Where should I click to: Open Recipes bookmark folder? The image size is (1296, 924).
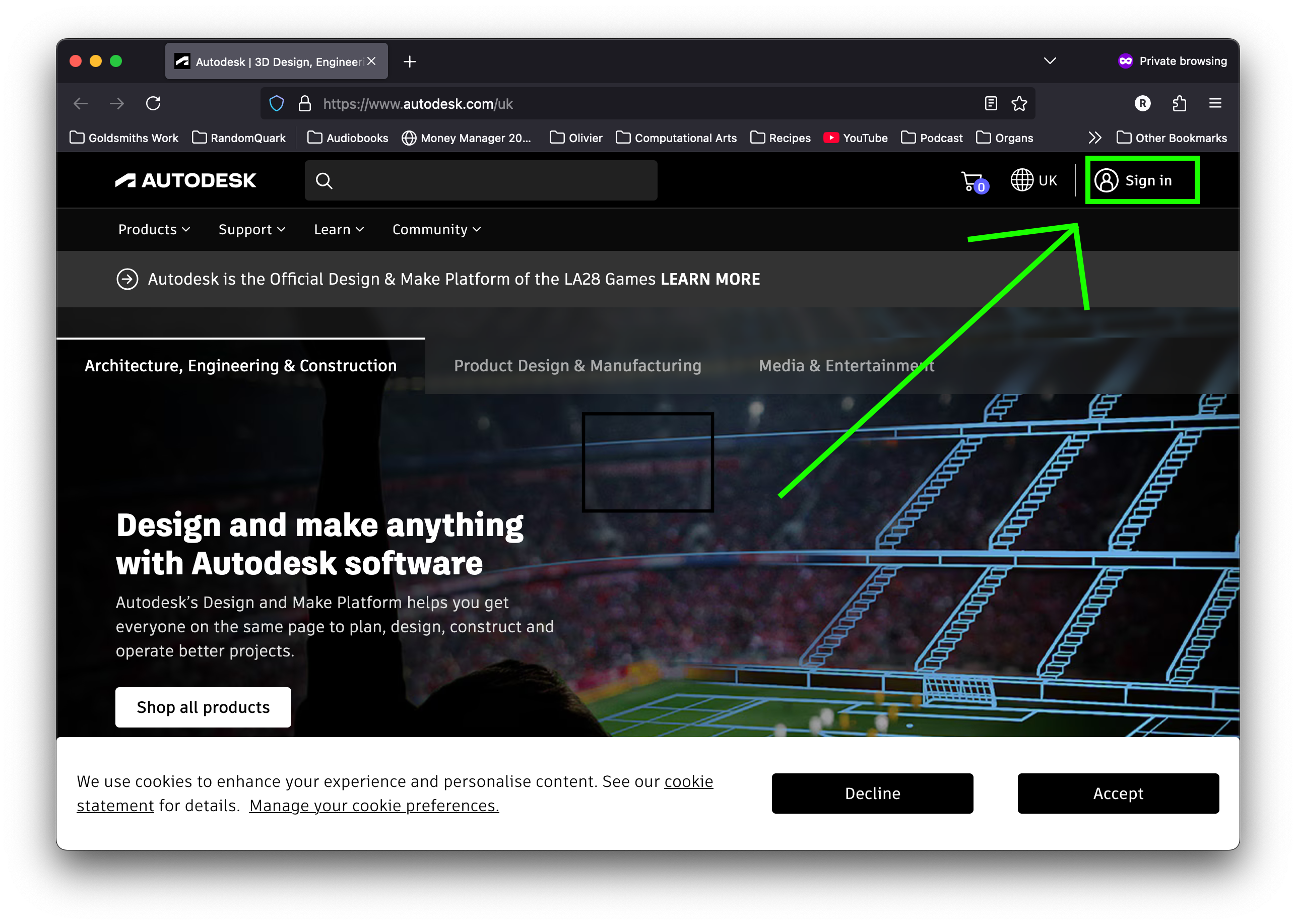coord(780,138)
